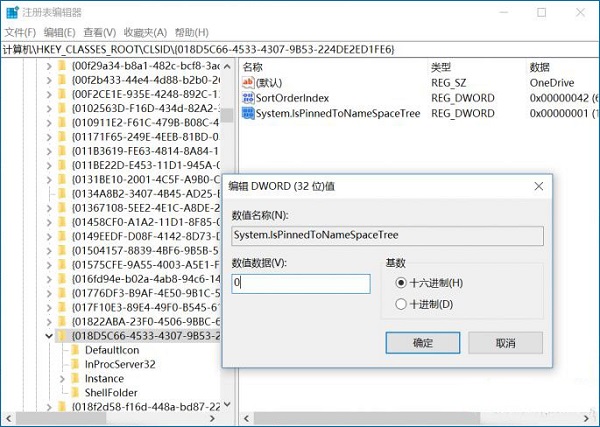Expand the {011B3619-FE63-4814 key
Viewport: 600px width, 427px height.
tap(49, 151)
